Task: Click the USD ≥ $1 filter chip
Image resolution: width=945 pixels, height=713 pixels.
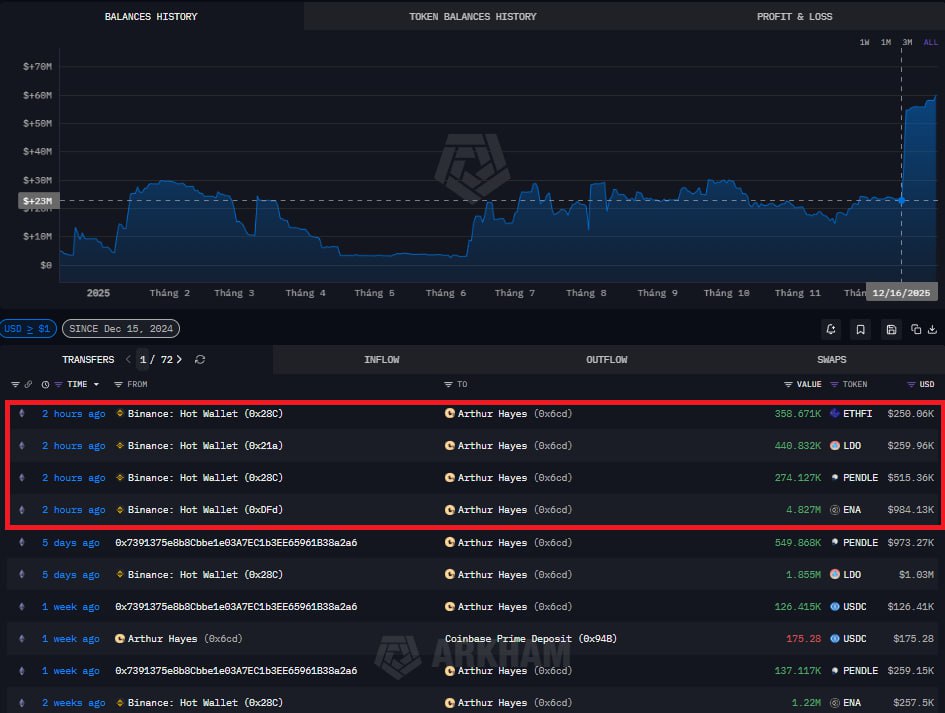Action: 27,329
